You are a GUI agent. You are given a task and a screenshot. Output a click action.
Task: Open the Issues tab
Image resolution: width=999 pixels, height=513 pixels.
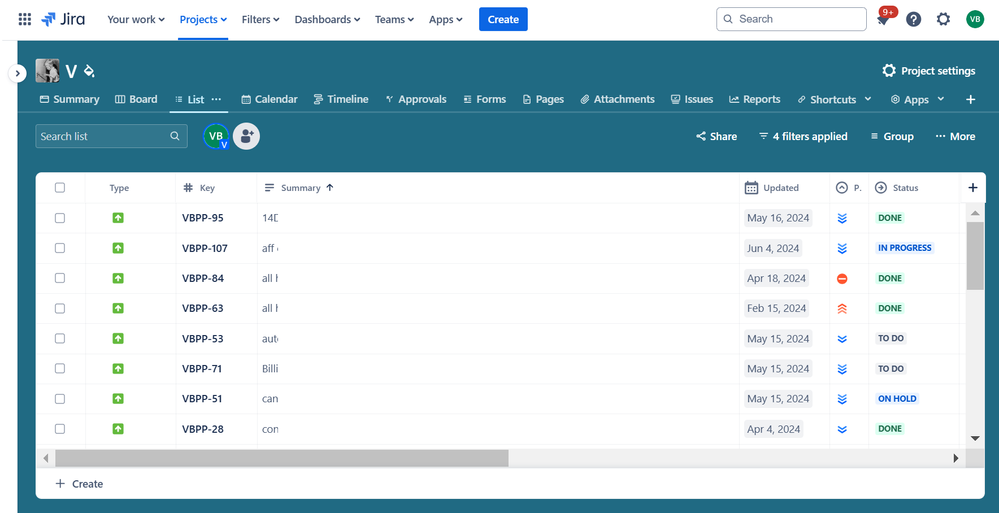coord(692,99)
